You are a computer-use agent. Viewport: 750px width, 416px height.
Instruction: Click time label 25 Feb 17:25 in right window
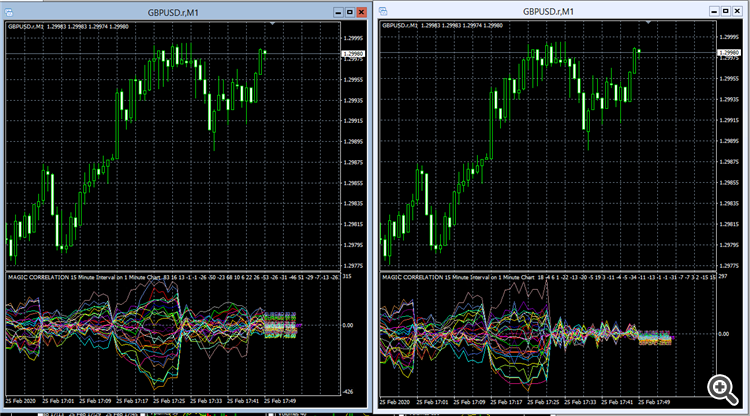tap(543, 402)
